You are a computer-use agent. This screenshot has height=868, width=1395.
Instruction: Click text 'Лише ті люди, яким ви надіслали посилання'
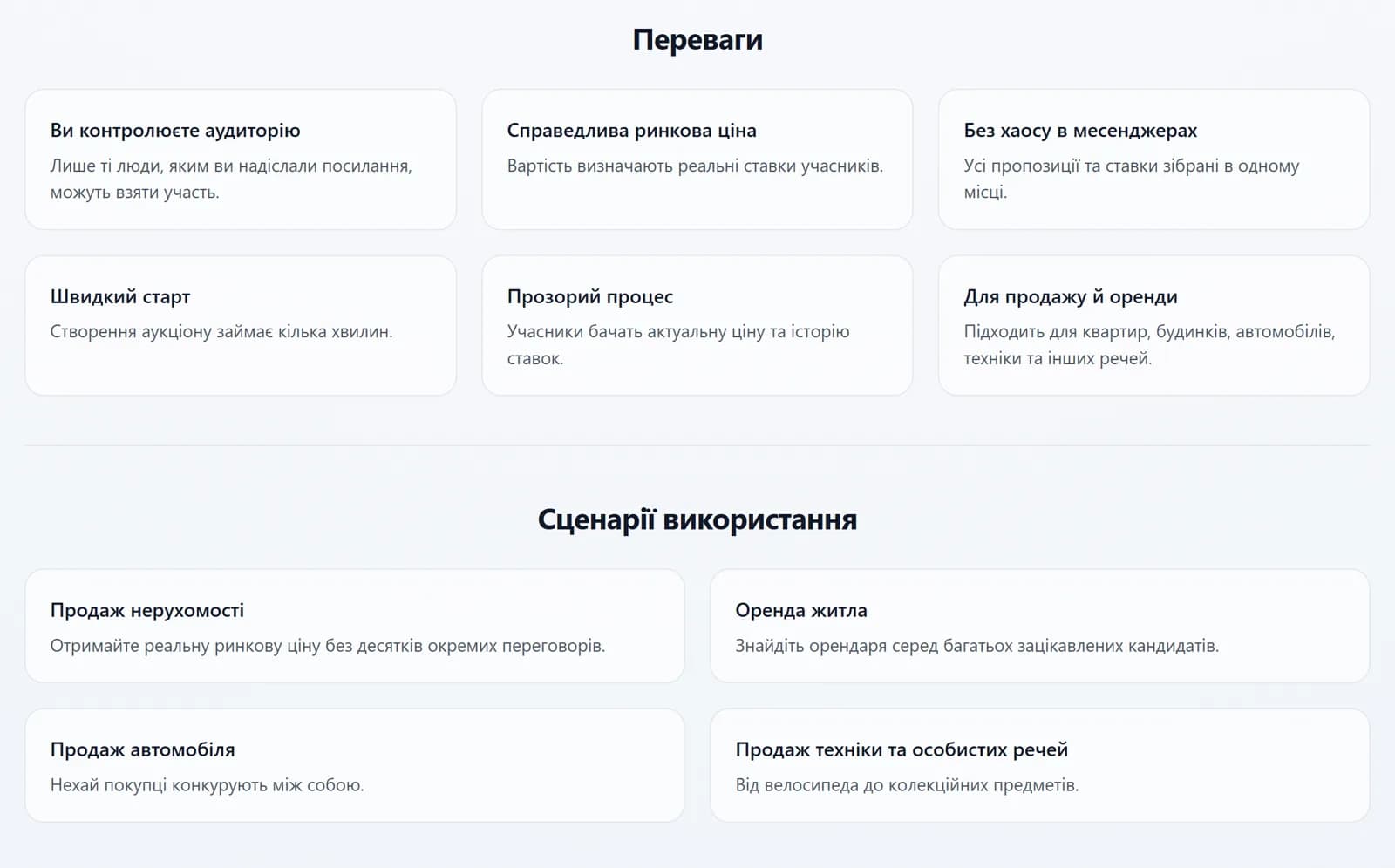[231, 166]
